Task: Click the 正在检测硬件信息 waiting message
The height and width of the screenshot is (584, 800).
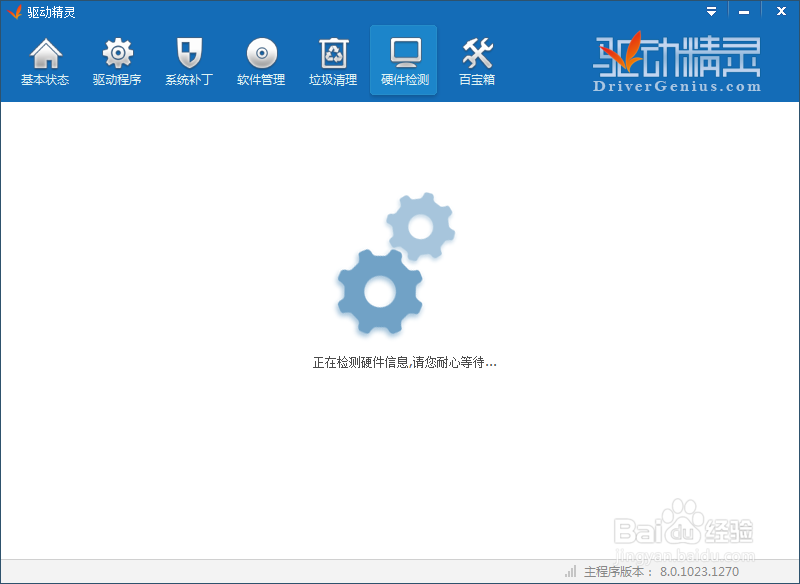Action: pyautogui.click(x=405, y=363)
